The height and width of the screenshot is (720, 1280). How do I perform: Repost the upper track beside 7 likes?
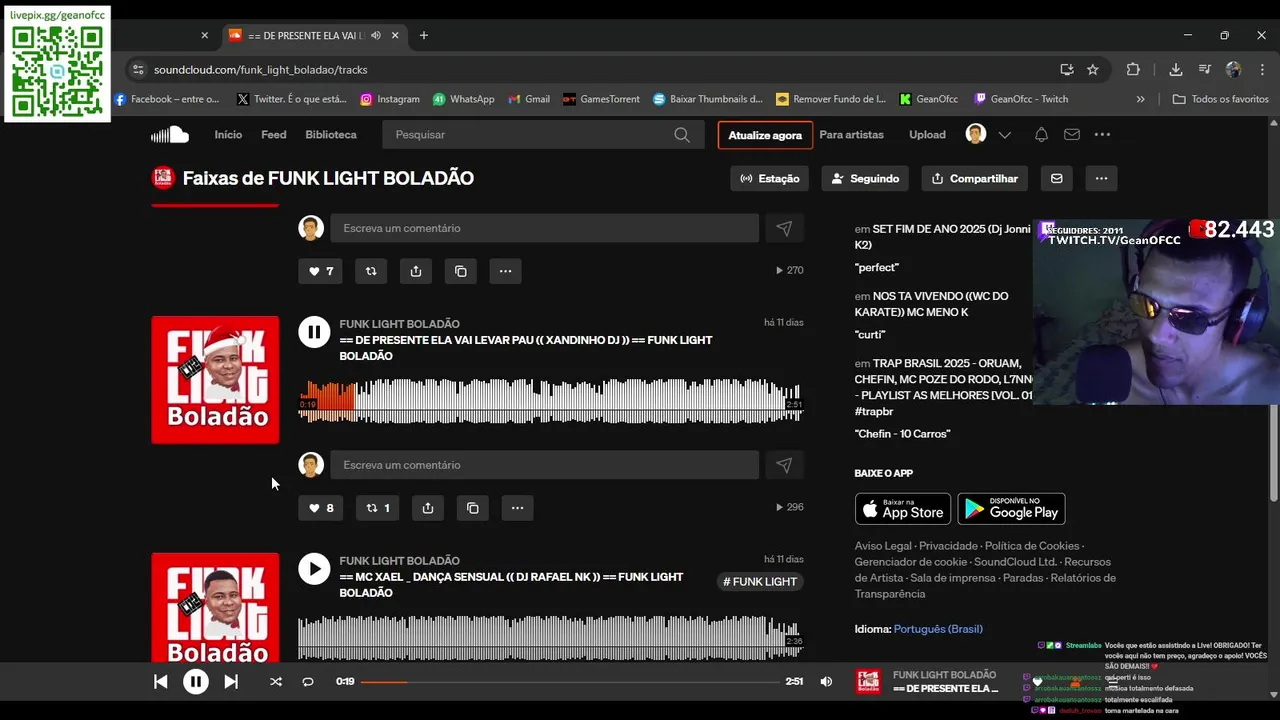(371, 271)
